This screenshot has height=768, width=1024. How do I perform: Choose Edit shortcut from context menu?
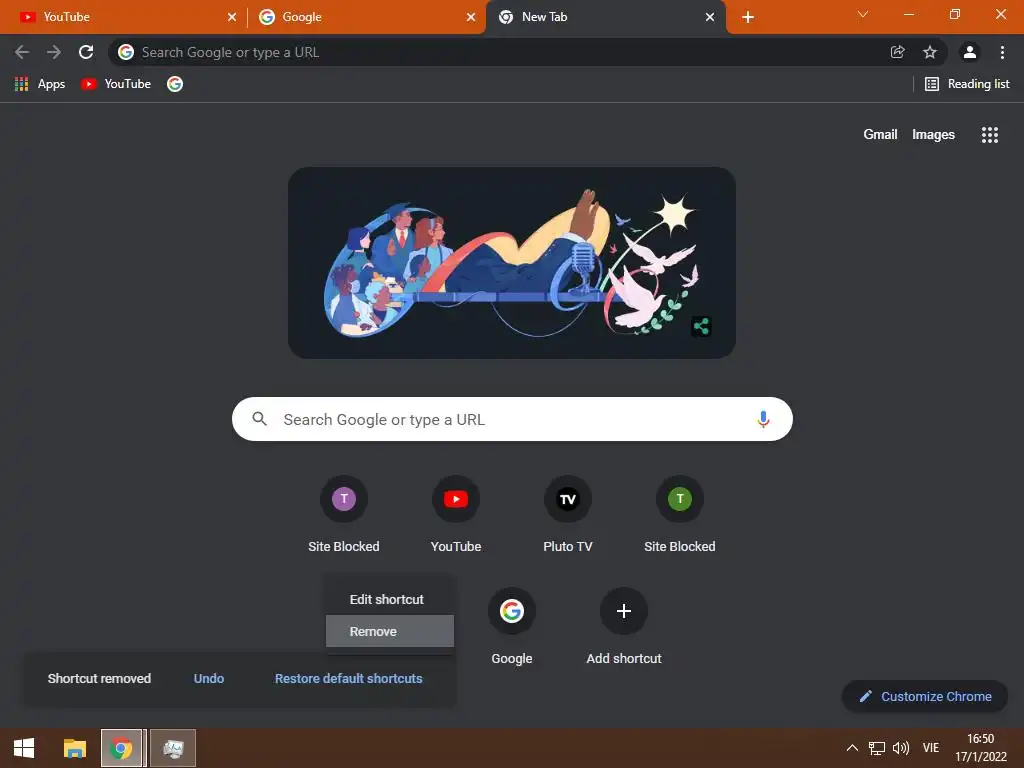point(390,599)
